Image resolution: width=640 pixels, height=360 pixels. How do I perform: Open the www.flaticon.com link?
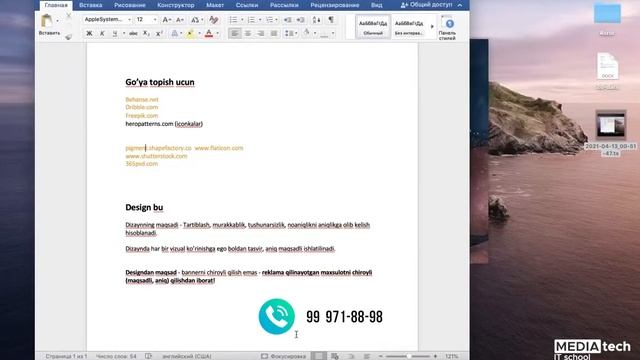pos(219,148)
